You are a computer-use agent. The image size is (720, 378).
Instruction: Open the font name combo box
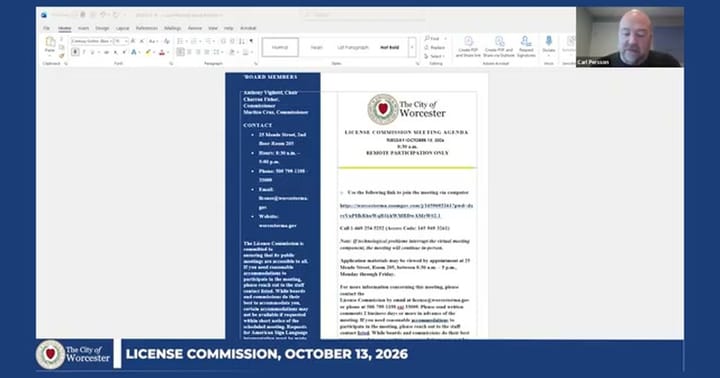click(91, 41)
